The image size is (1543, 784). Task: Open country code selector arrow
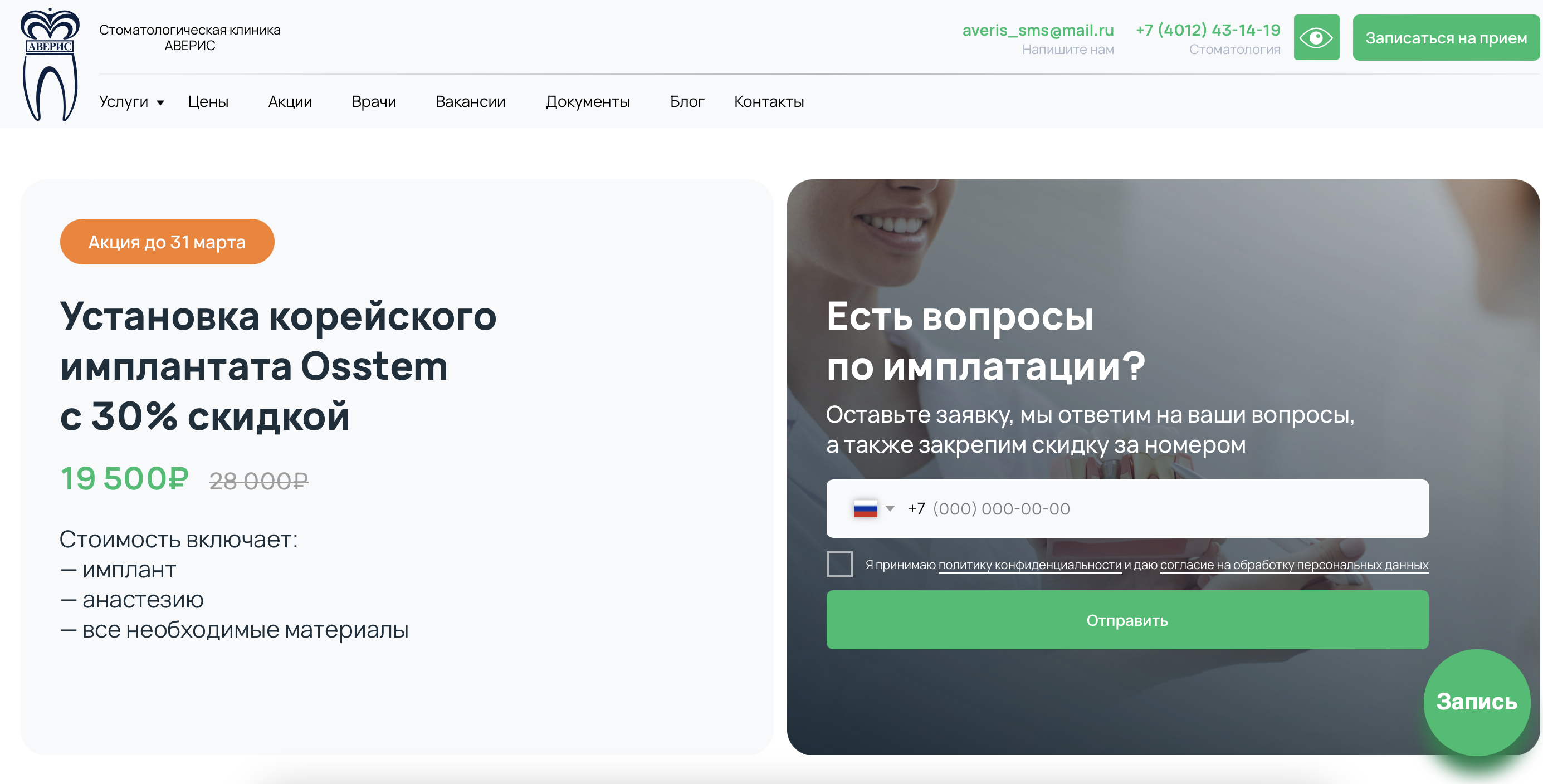point(890,508)
